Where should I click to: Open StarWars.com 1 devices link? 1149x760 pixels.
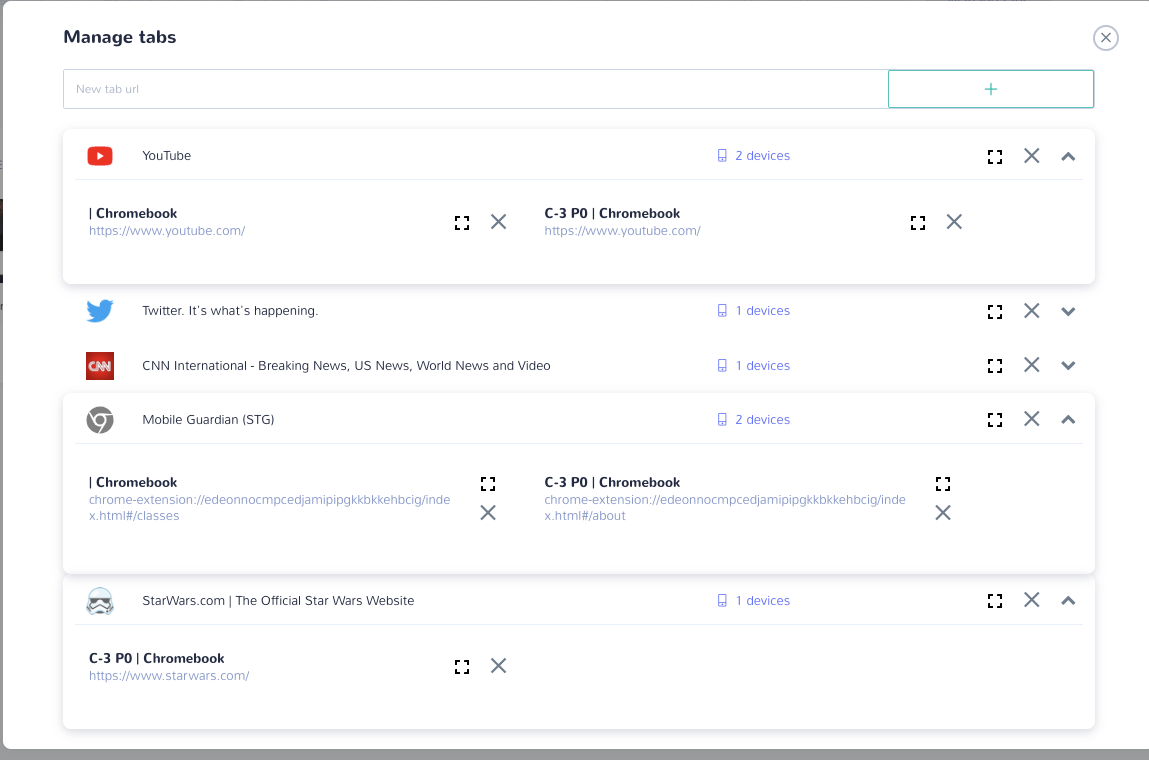click(x=753, y=601)
